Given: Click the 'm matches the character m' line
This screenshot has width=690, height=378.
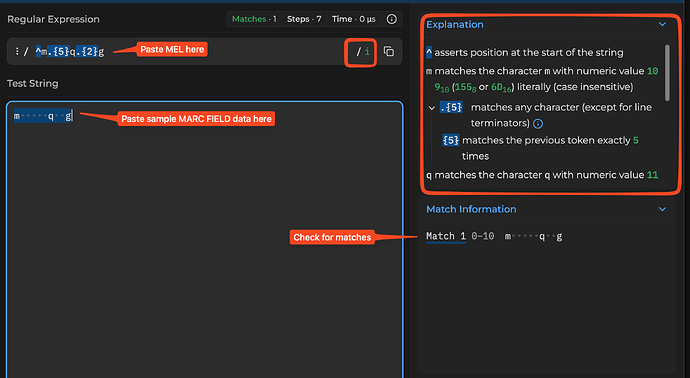Looking at the screenshot, I should click(x=542, y=79).
